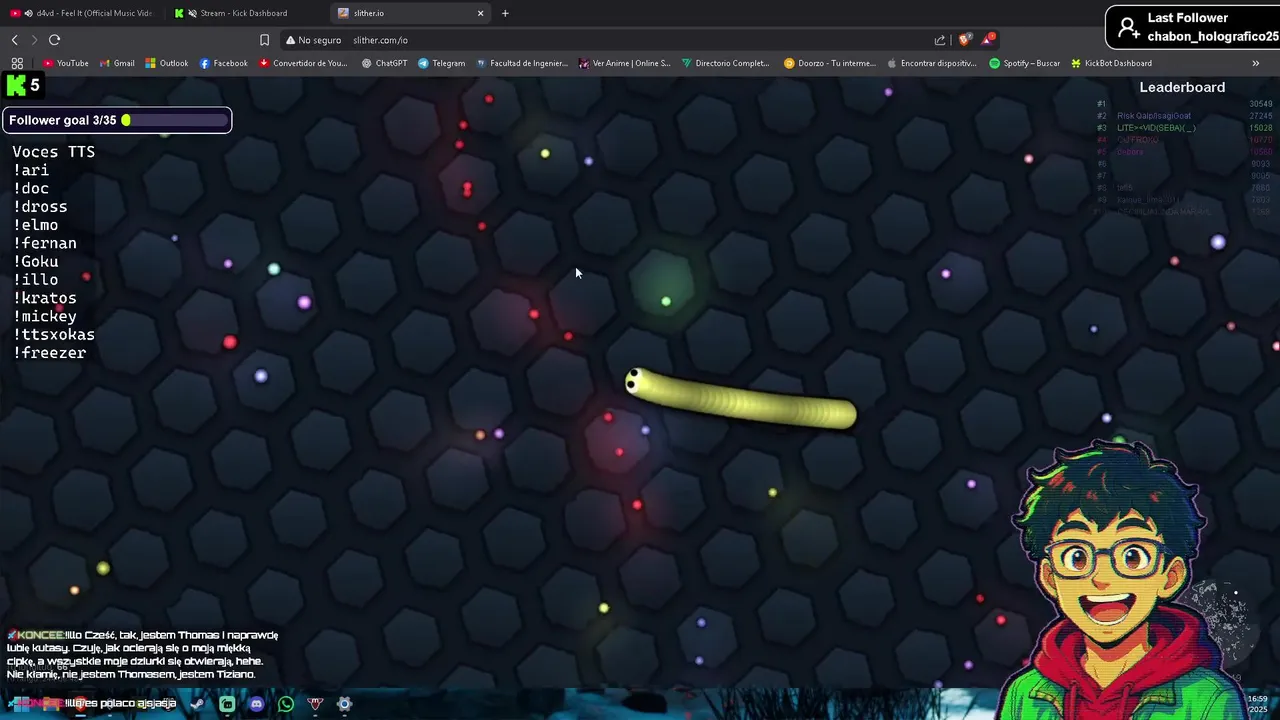Viewport: 1280px width, 720px height.
Task: Open the Doorzo - Tu interme... bookmark
Action: point(830,63)
